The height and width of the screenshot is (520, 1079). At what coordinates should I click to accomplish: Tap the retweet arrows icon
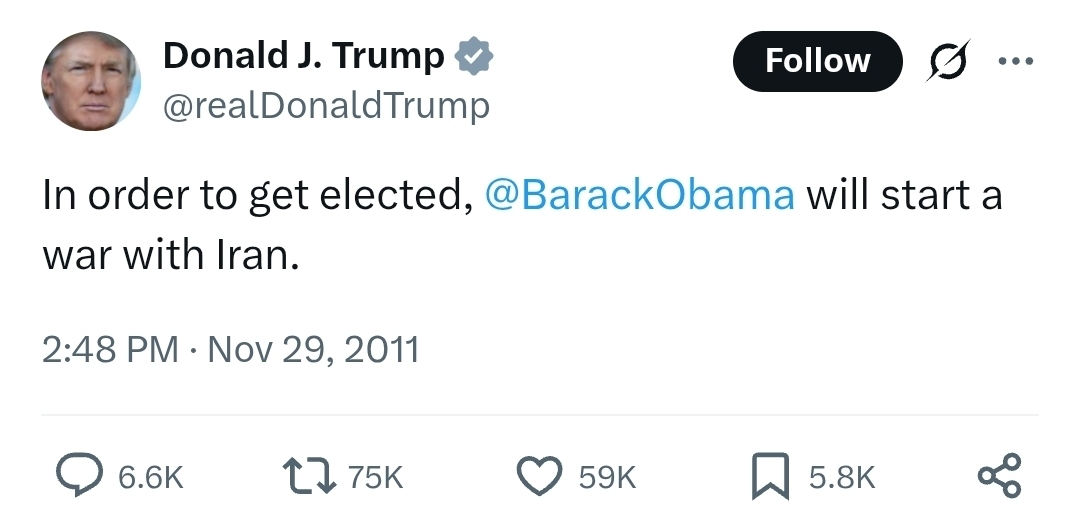pyautogui.click(x=310, y=477)
